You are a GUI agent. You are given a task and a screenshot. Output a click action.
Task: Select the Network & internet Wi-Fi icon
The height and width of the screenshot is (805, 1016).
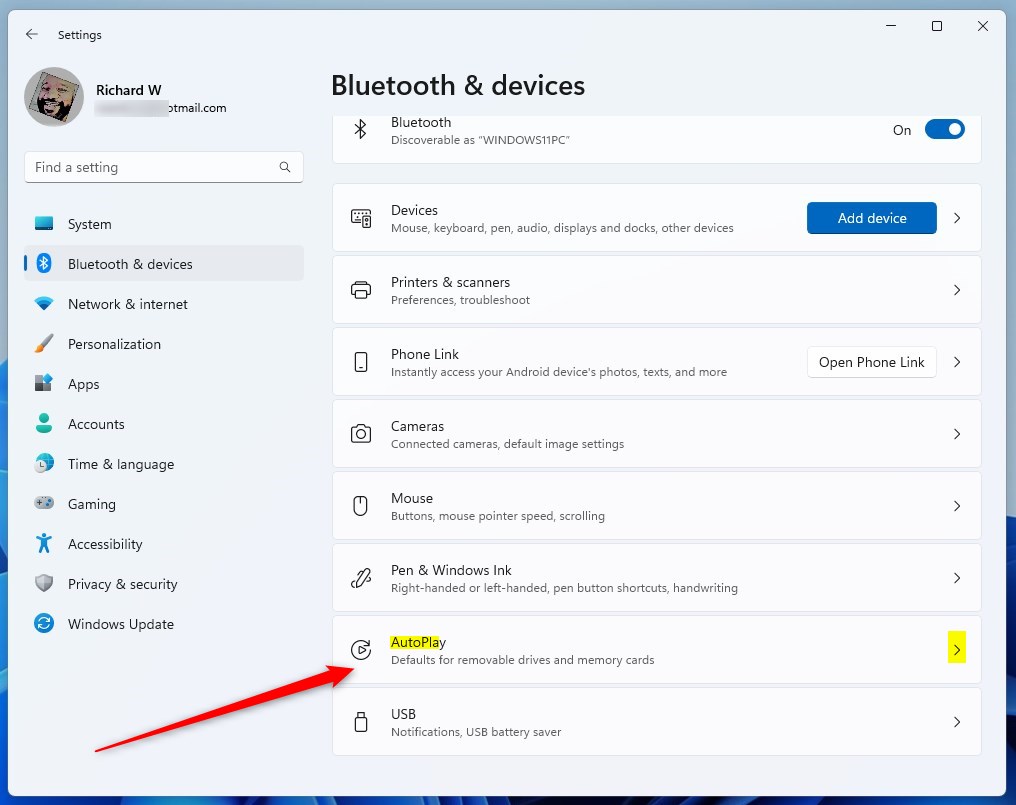(x=44, y=304)
